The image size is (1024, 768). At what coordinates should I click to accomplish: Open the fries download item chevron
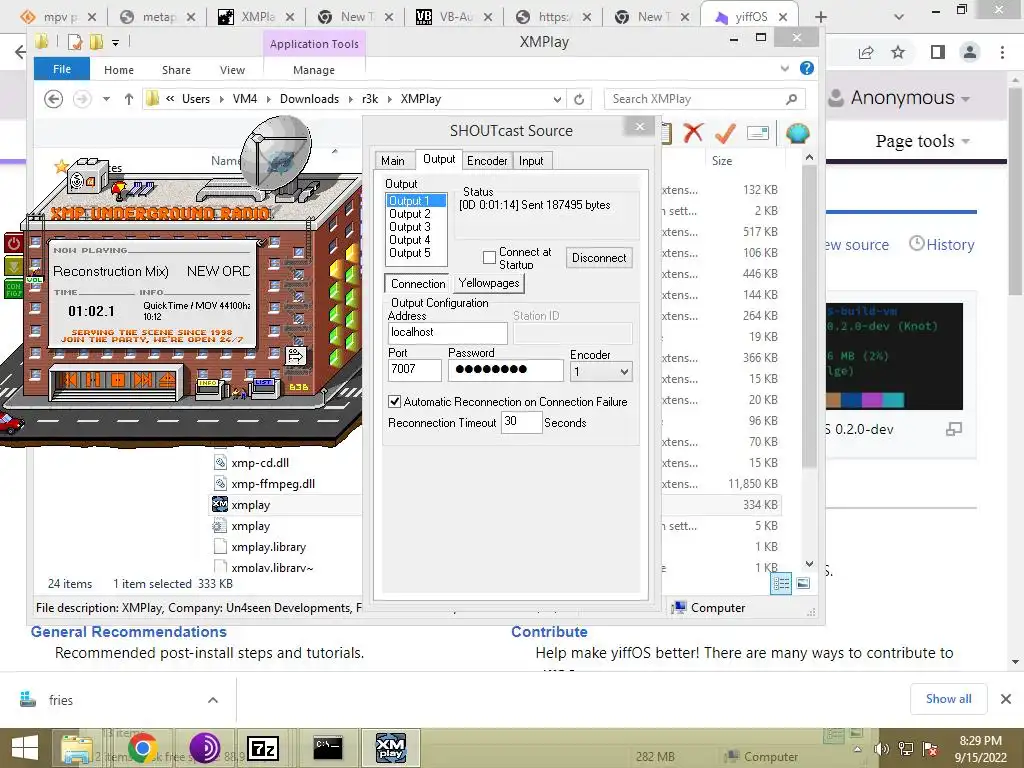(213, 700)
